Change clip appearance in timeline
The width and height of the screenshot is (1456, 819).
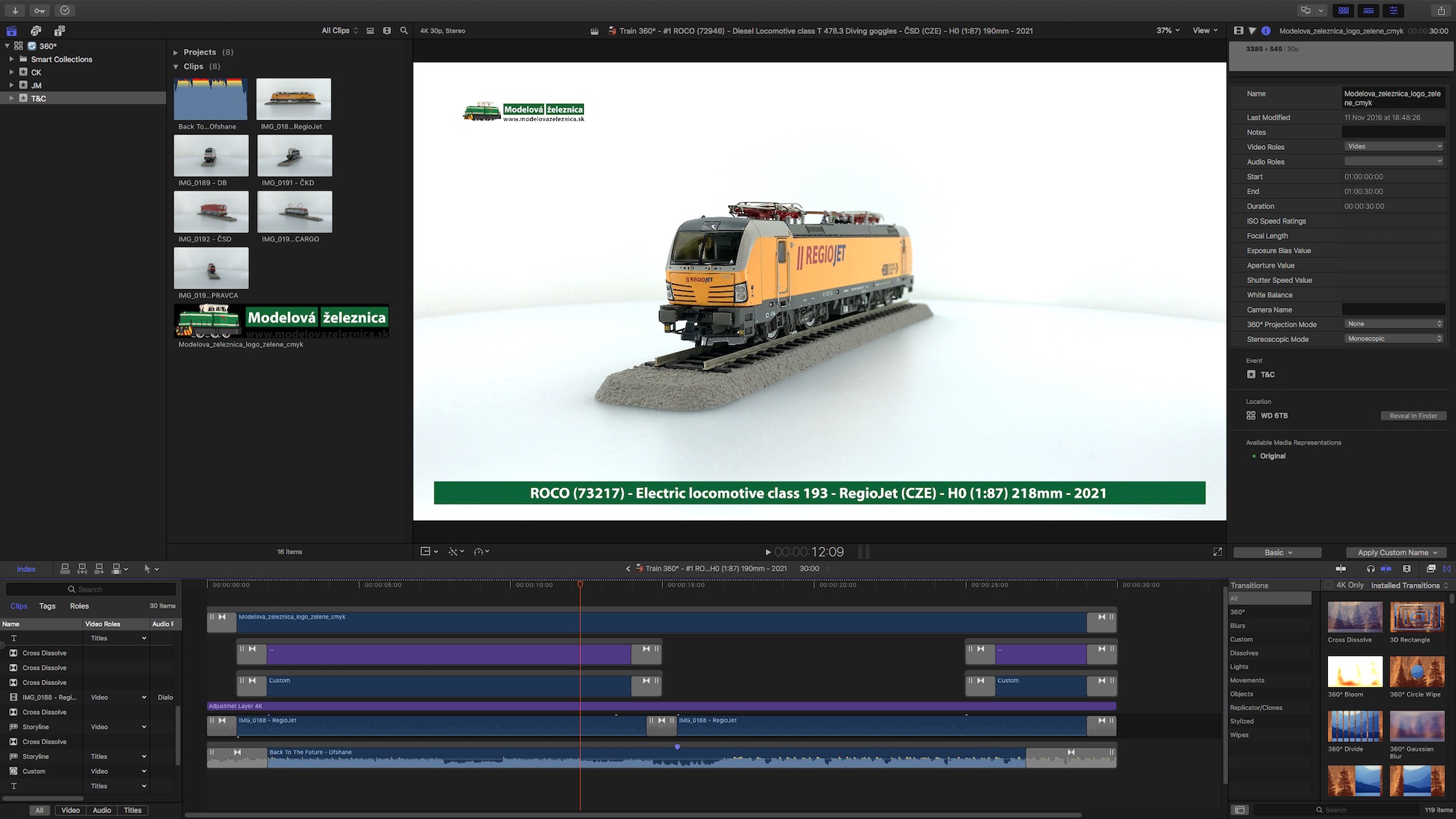click(x=1406, y=569)
